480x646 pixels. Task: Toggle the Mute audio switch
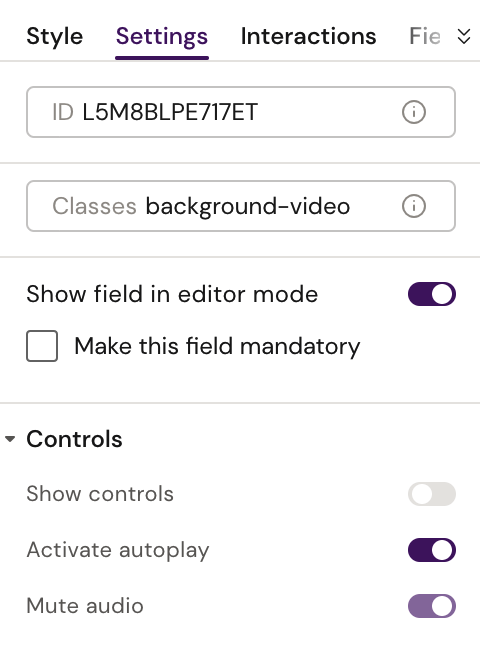point(432,606)
